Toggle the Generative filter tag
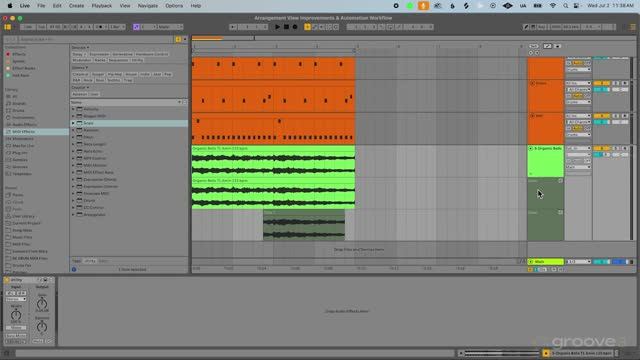 (122, 54)
